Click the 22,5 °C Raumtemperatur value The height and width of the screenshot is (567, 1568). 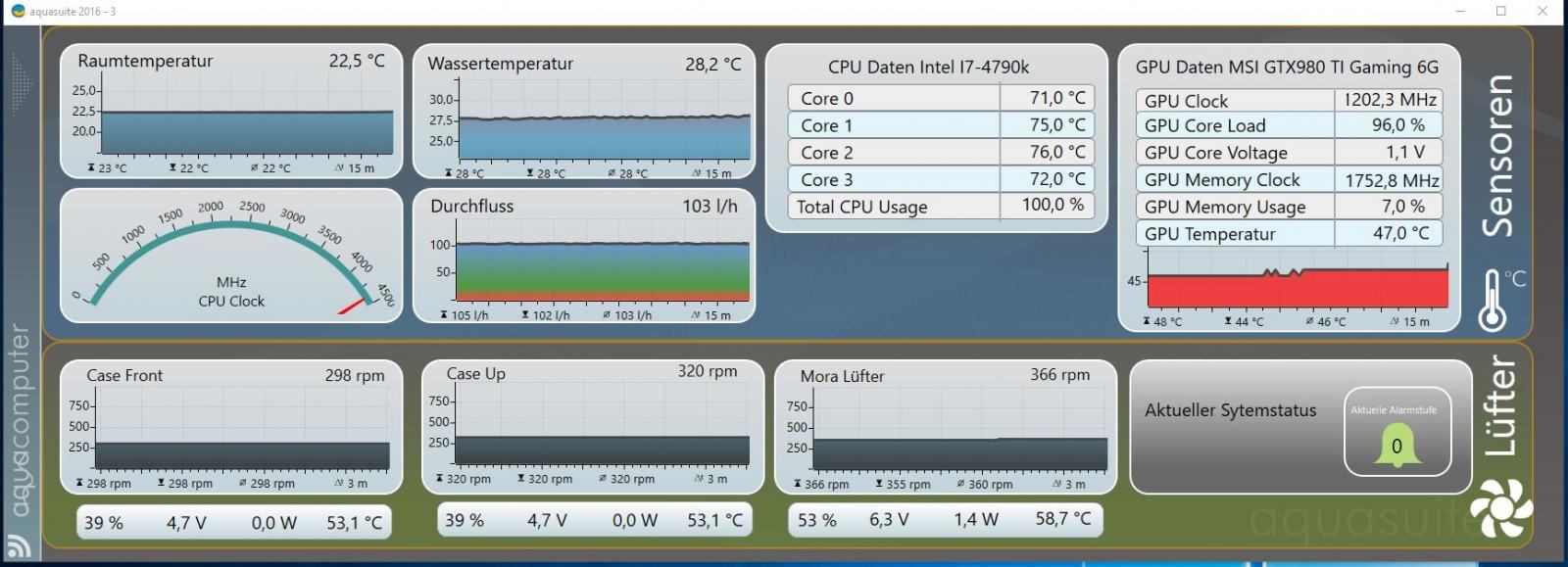pyautogui.click(x=357, y=61)
